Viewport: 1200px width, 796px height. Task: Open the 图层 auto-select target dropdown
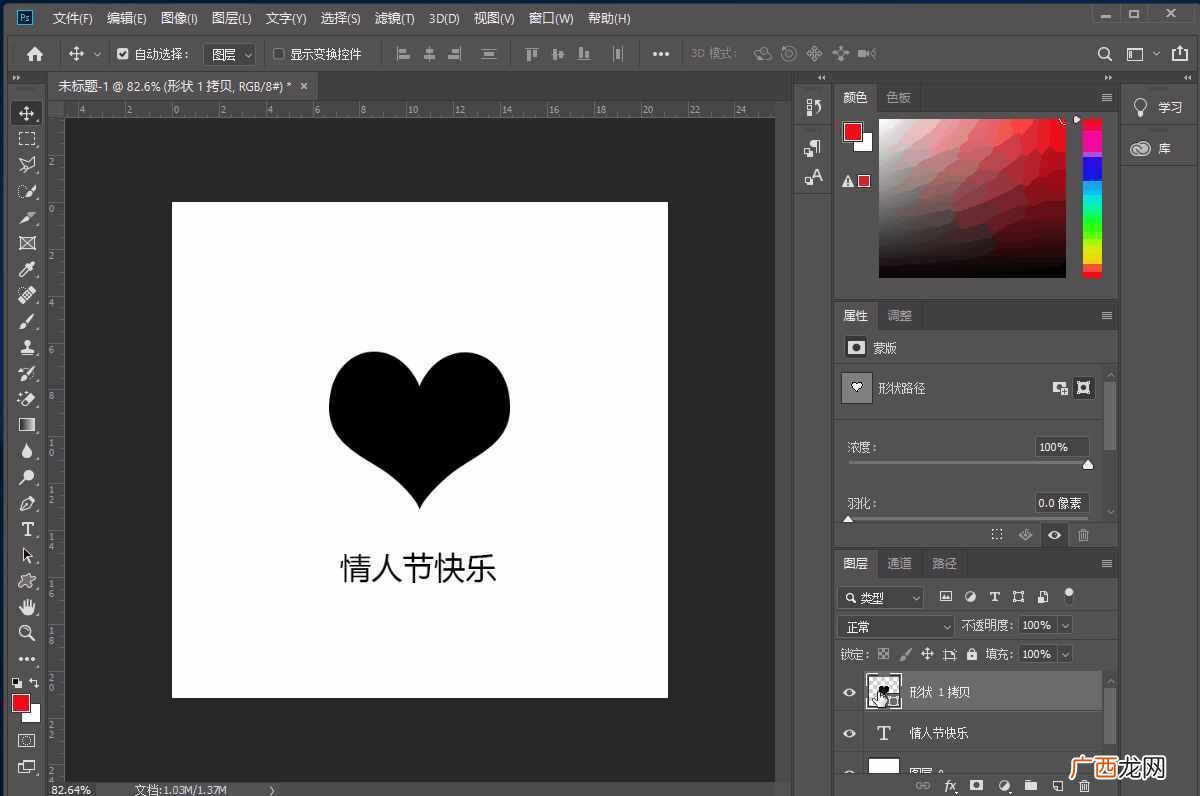tap(230, 54)
